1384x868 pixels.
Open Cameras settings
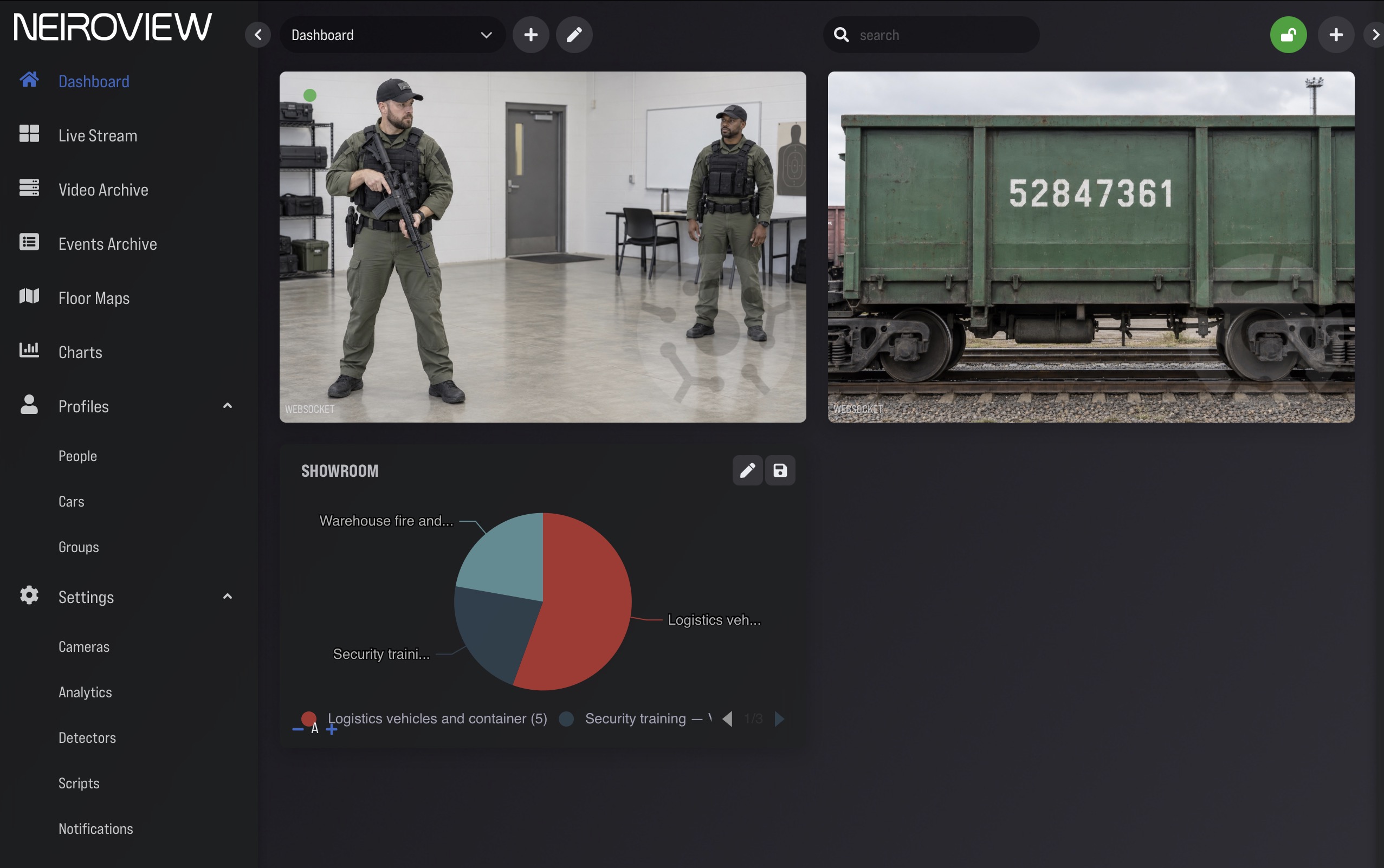(84, 646)
